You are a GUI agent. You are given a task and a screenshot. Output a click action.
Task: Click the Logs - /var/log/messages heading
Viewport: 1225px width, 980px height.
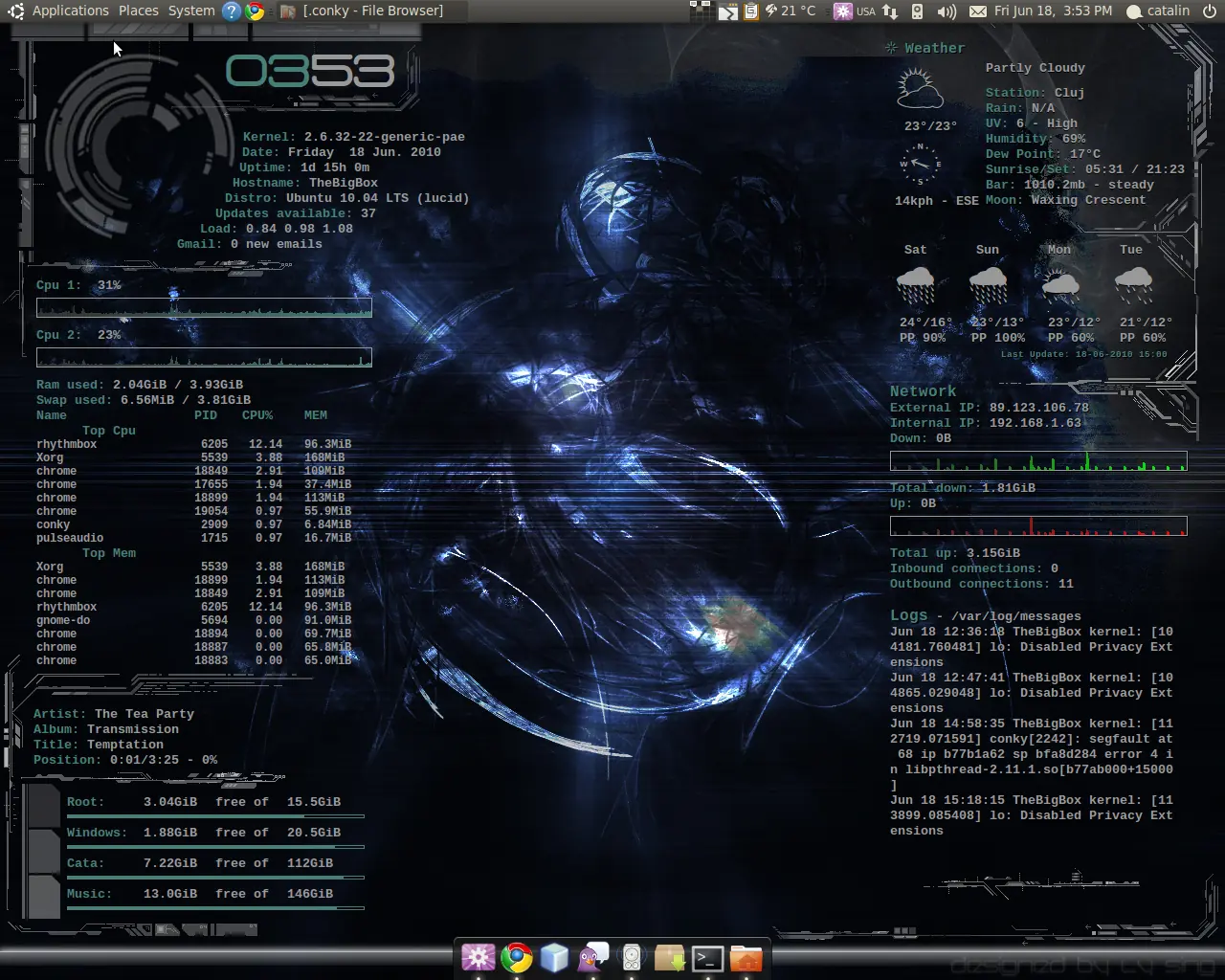(986, 615)
